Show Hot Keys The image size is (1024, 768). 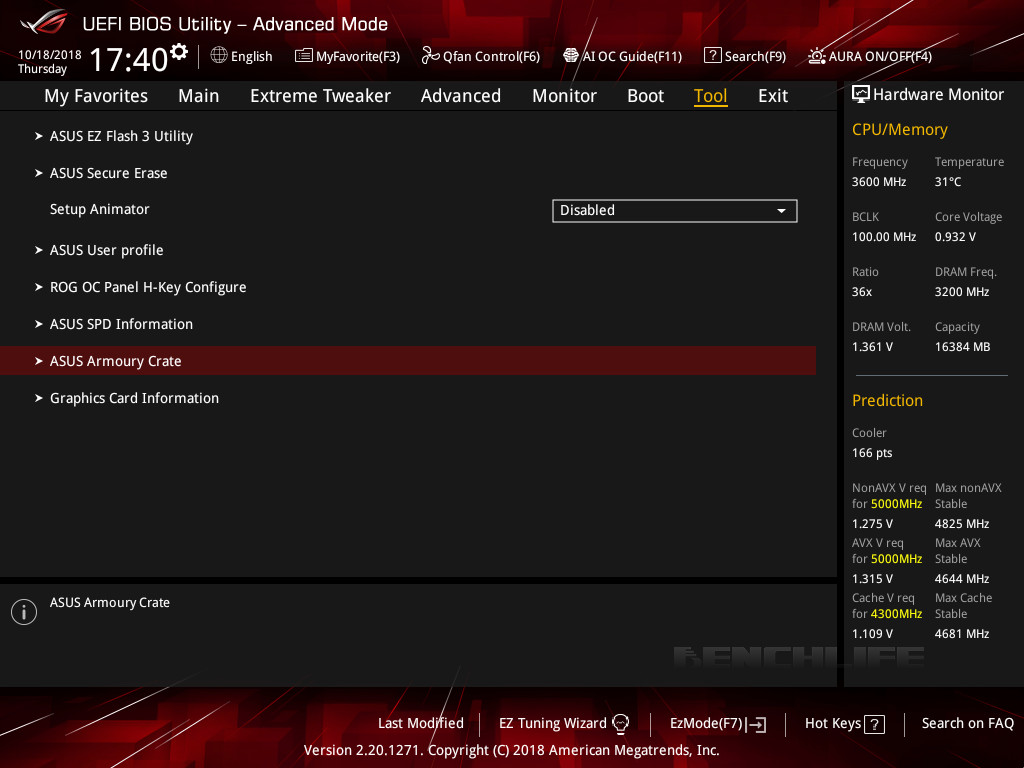pyautogui.click(x=844, y=724)
